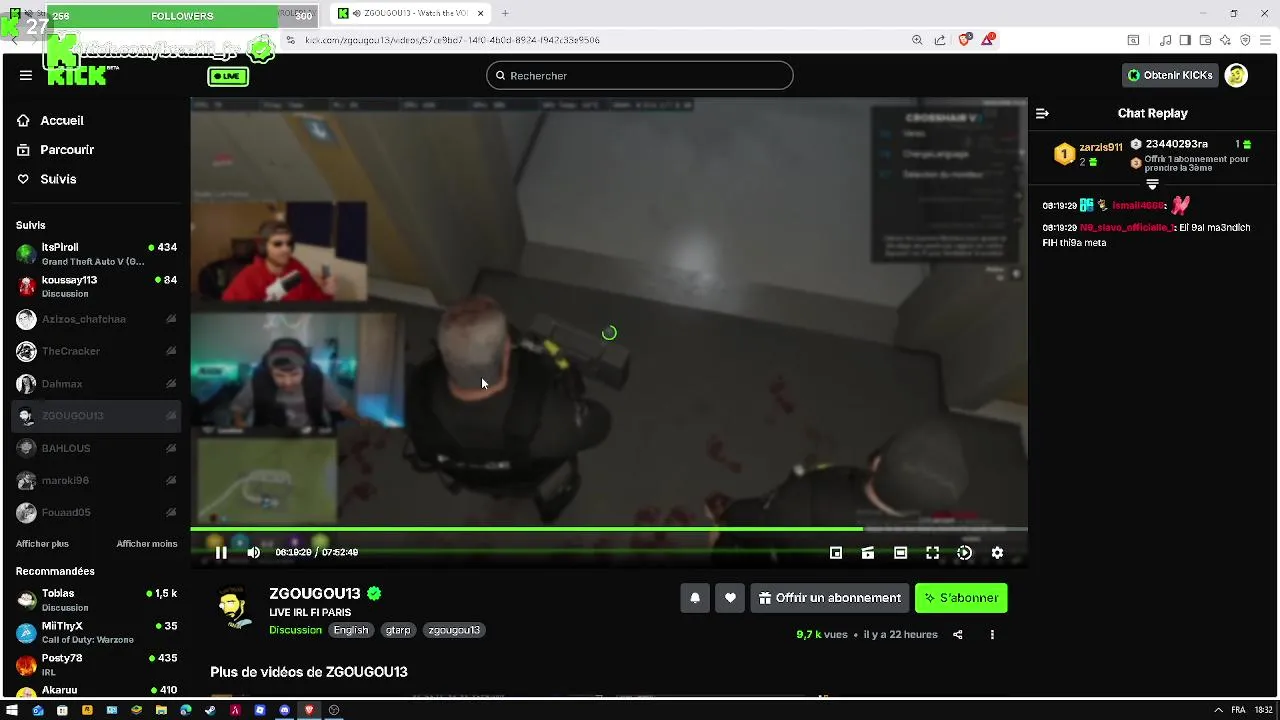Open the browser media control music icon
Viewport: 1280px width, 720px height.
click(x=1165, y=40)
